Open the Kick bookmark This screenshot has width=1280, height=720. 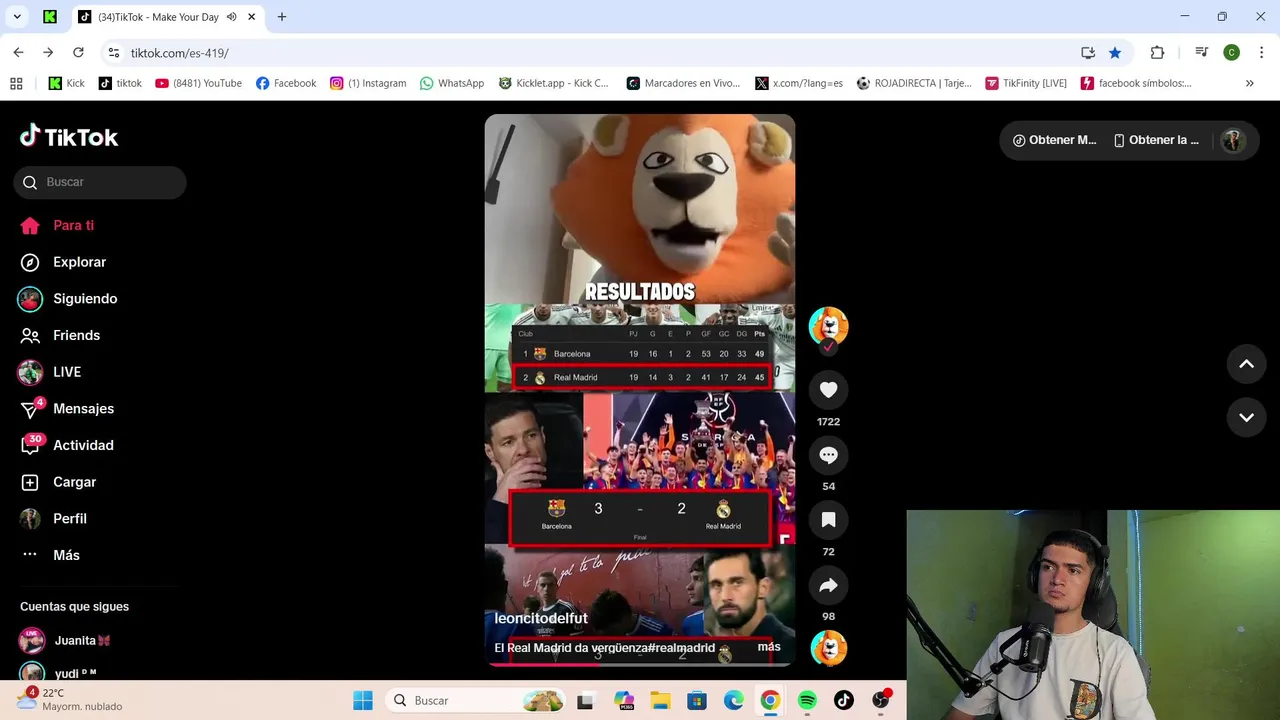tap(67, 83)
